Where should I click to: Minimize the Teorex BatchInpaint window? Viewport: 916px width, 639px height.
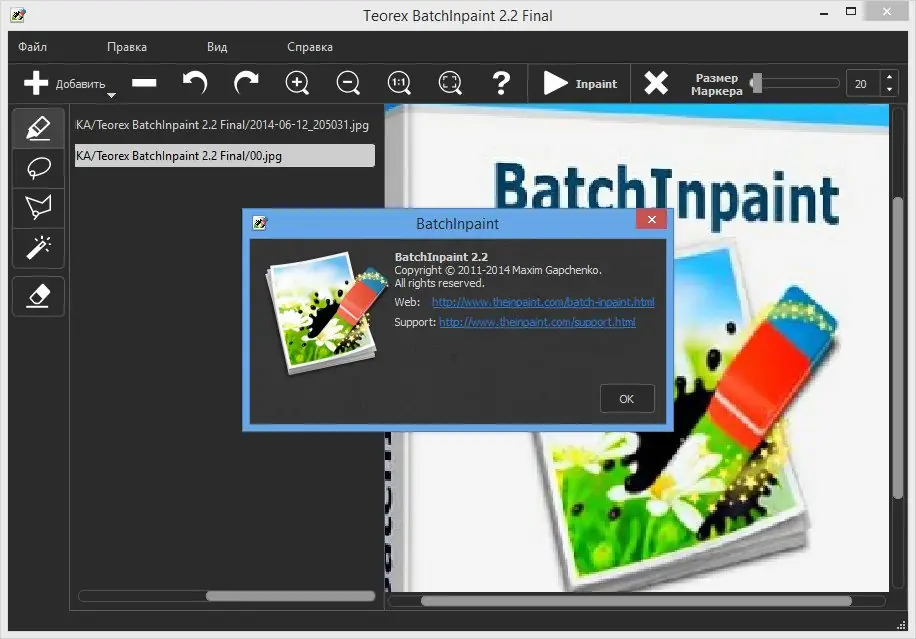[x=824, y=13]
